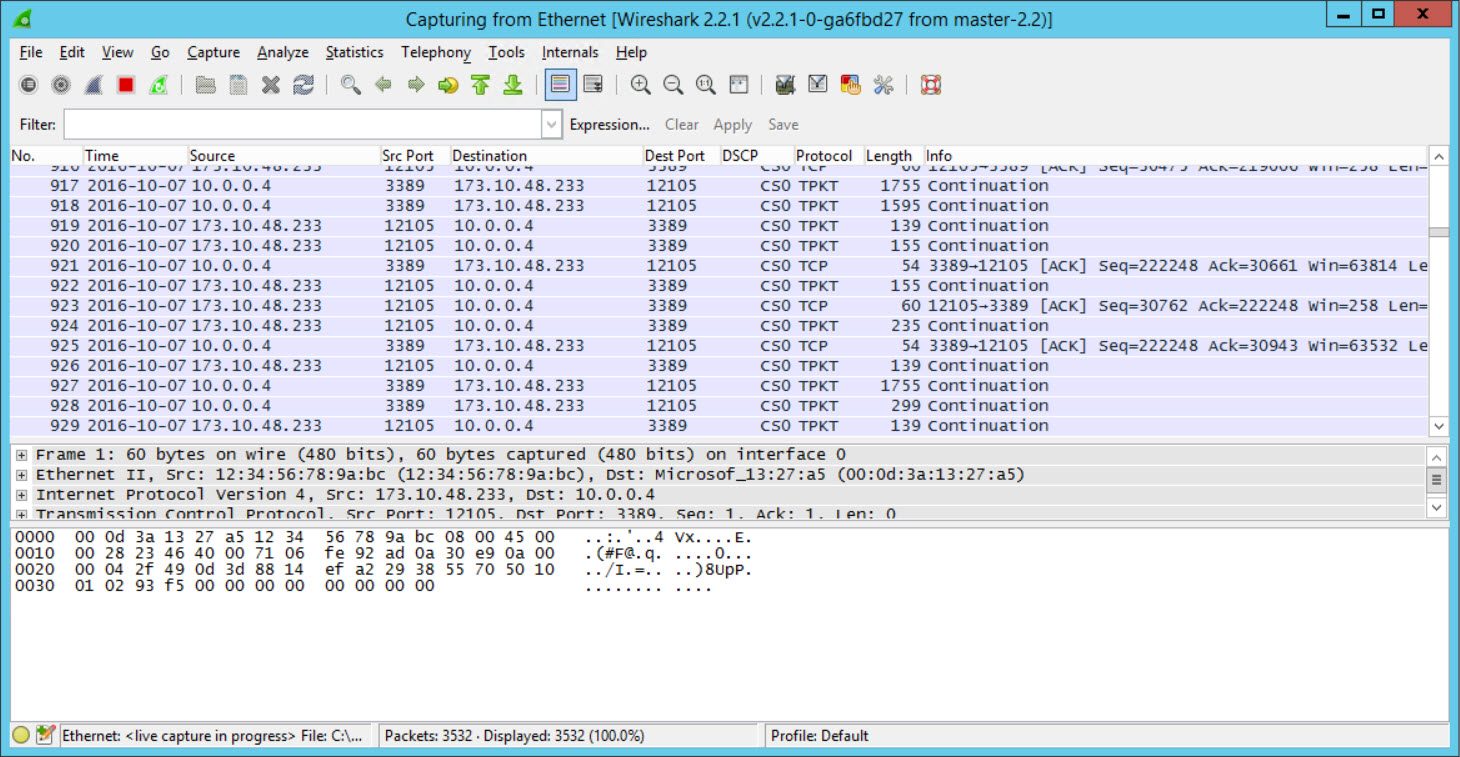The width and height of the screenshot is (1460, 757).
Task: Close this capture file X icon
Action: (271, 85)
